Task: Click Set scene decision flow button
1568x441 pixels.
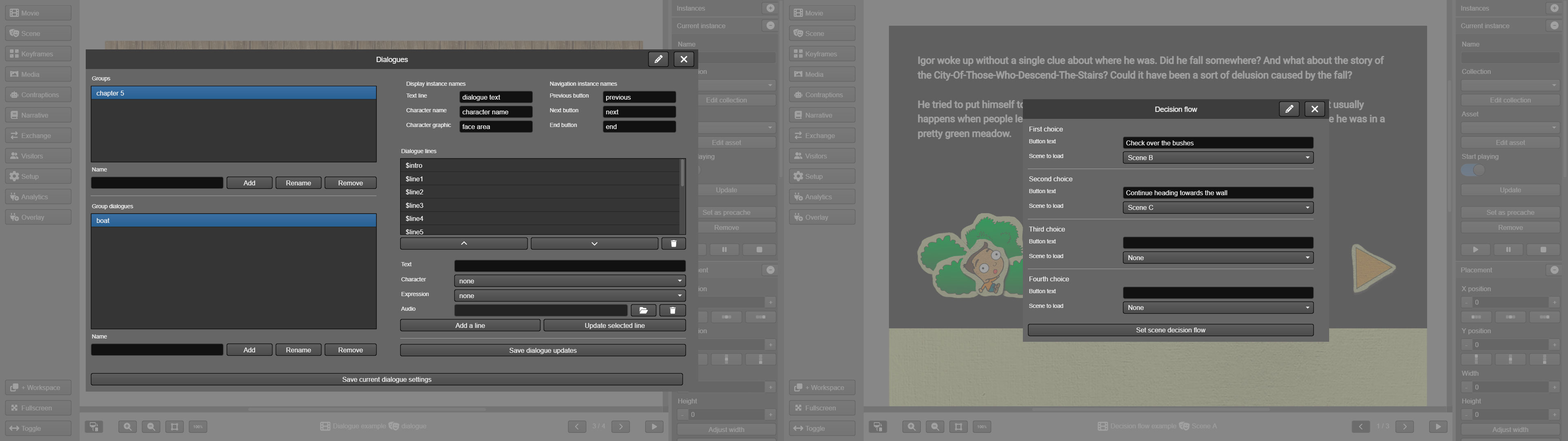Action: (1170, 330)
